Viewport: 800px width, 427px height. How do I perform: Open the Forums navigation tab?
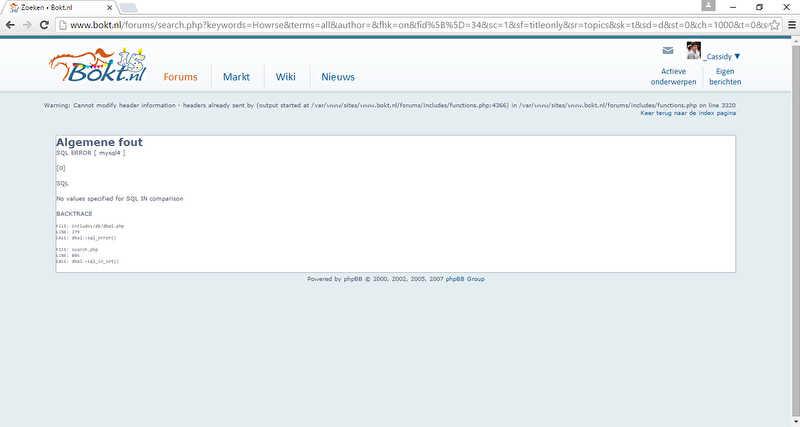tap(180, 77)
